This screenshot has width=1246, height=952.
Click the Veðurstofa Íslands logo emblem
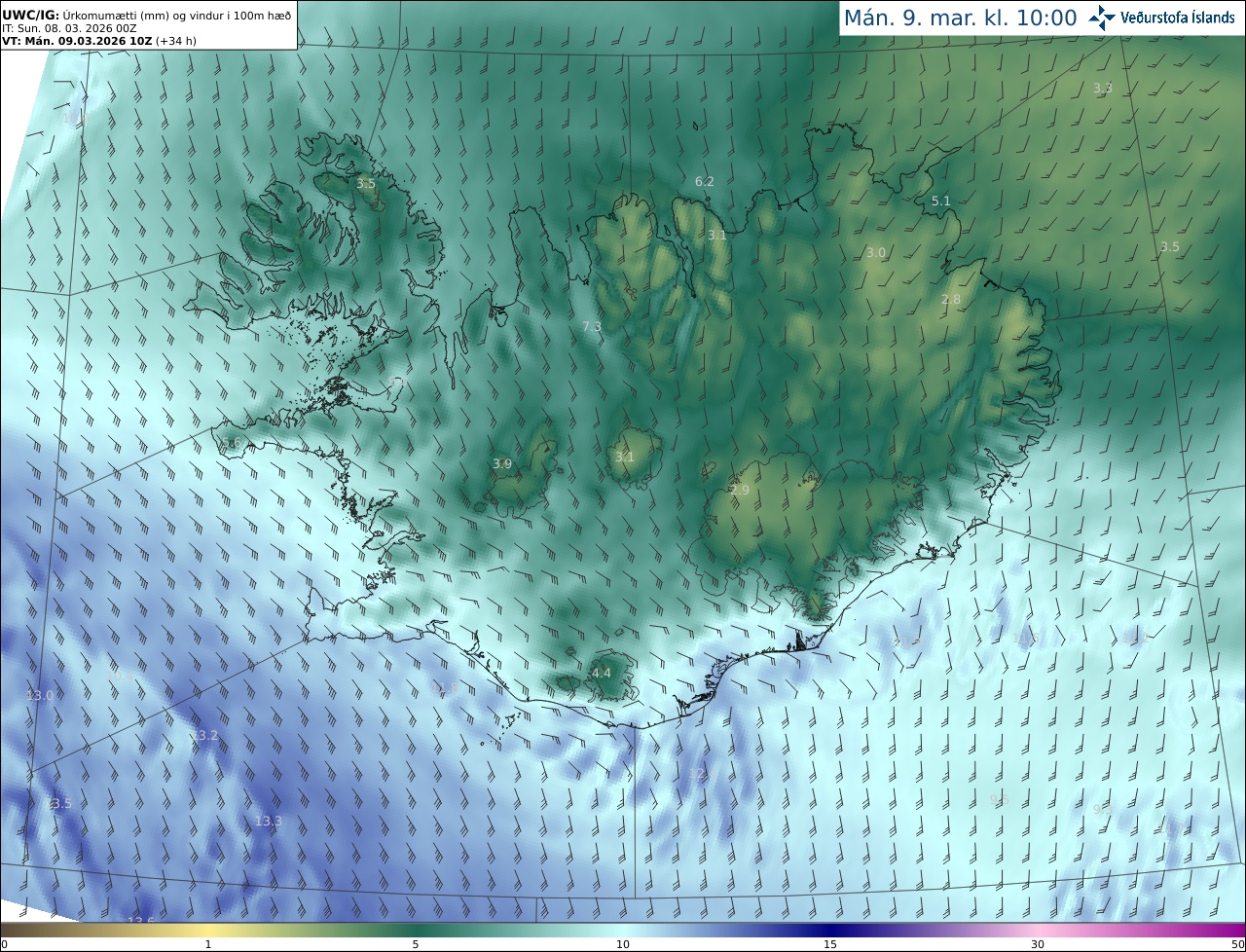tap(1103, 18)
